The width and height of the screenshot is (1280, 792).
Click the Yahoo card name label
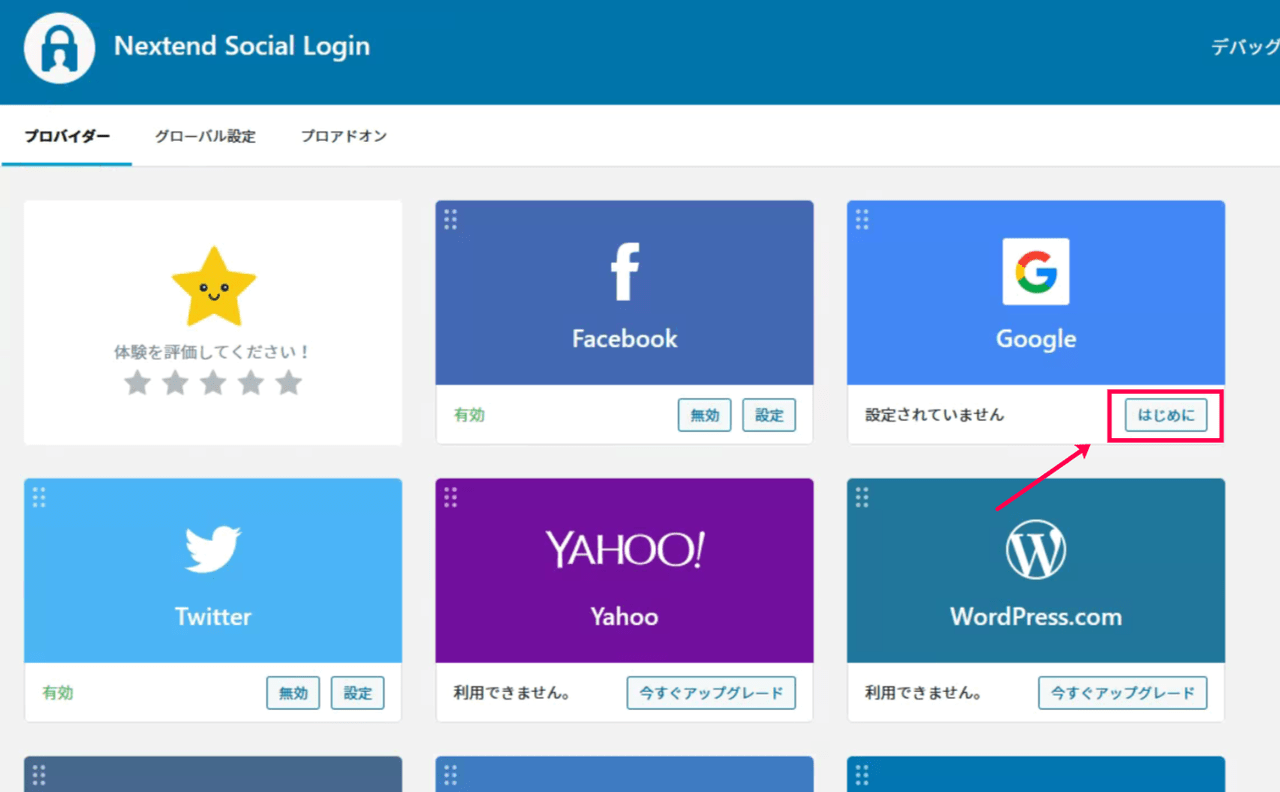tap(625, 617)
